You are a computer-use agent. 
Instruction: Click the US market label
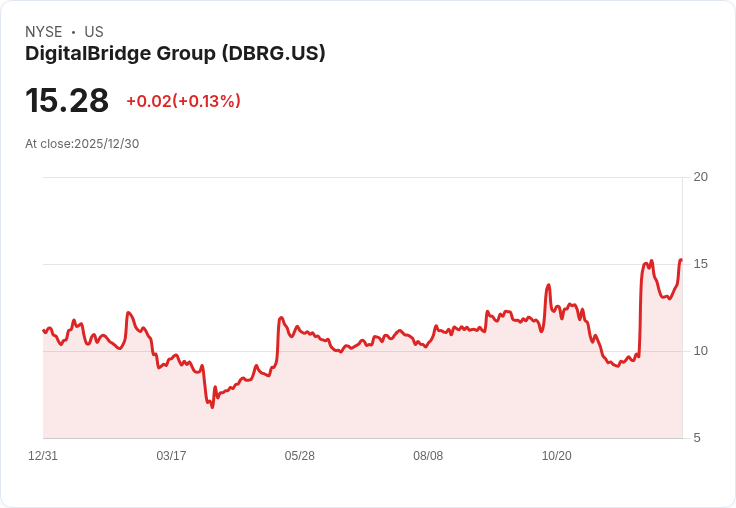[x=94, y=32]
